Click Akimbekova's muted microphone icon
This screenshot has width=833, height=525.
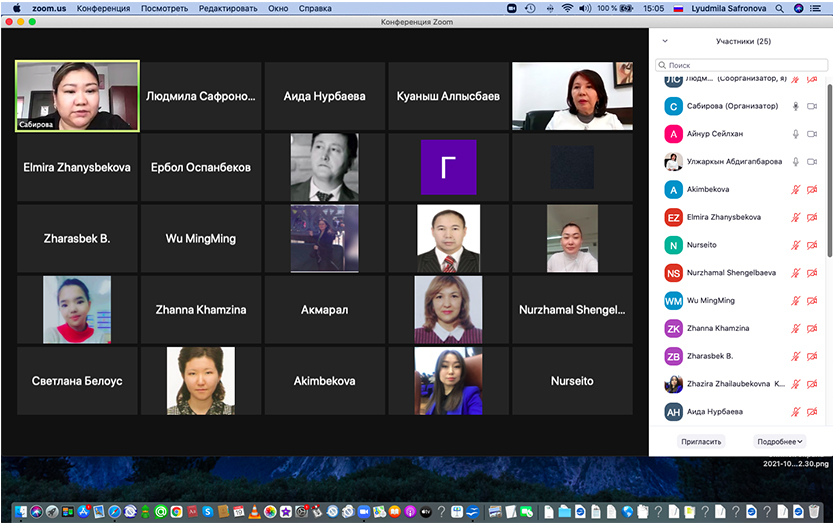click(797, 189)
